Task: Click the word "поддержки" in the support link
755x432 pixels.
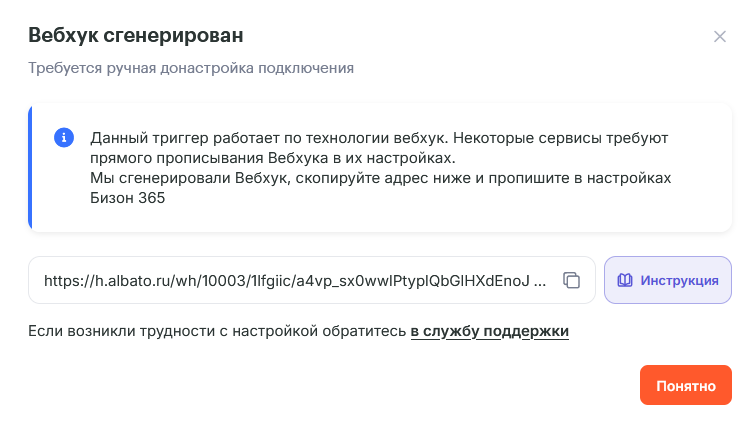Action: pos(533,331)
